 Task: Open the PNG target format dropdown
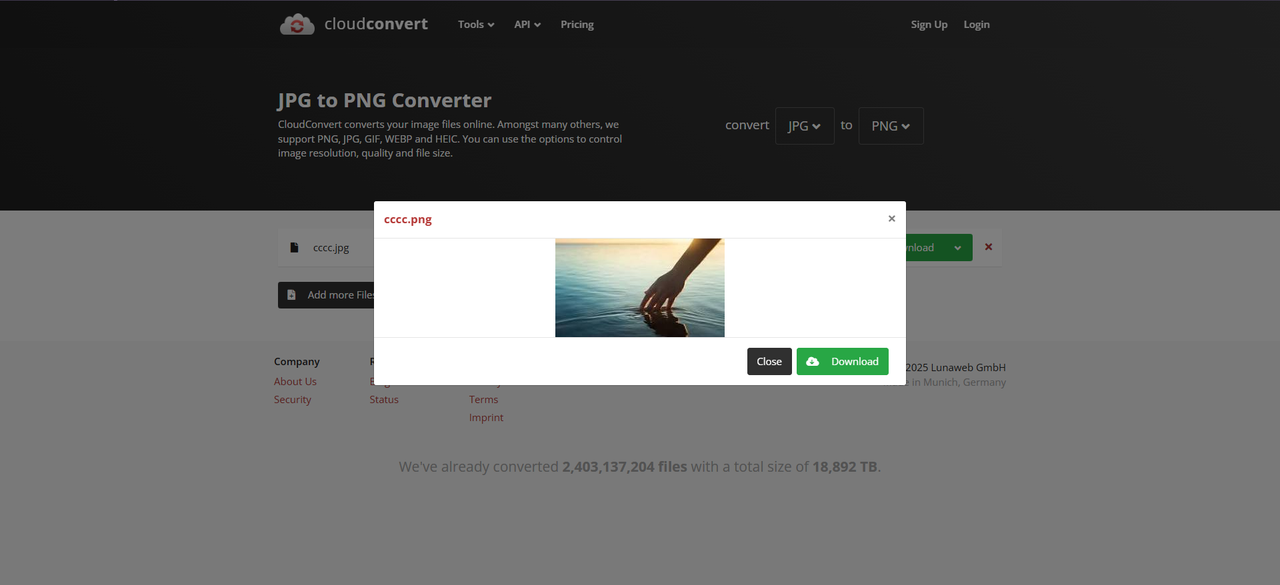coord(891,126)
